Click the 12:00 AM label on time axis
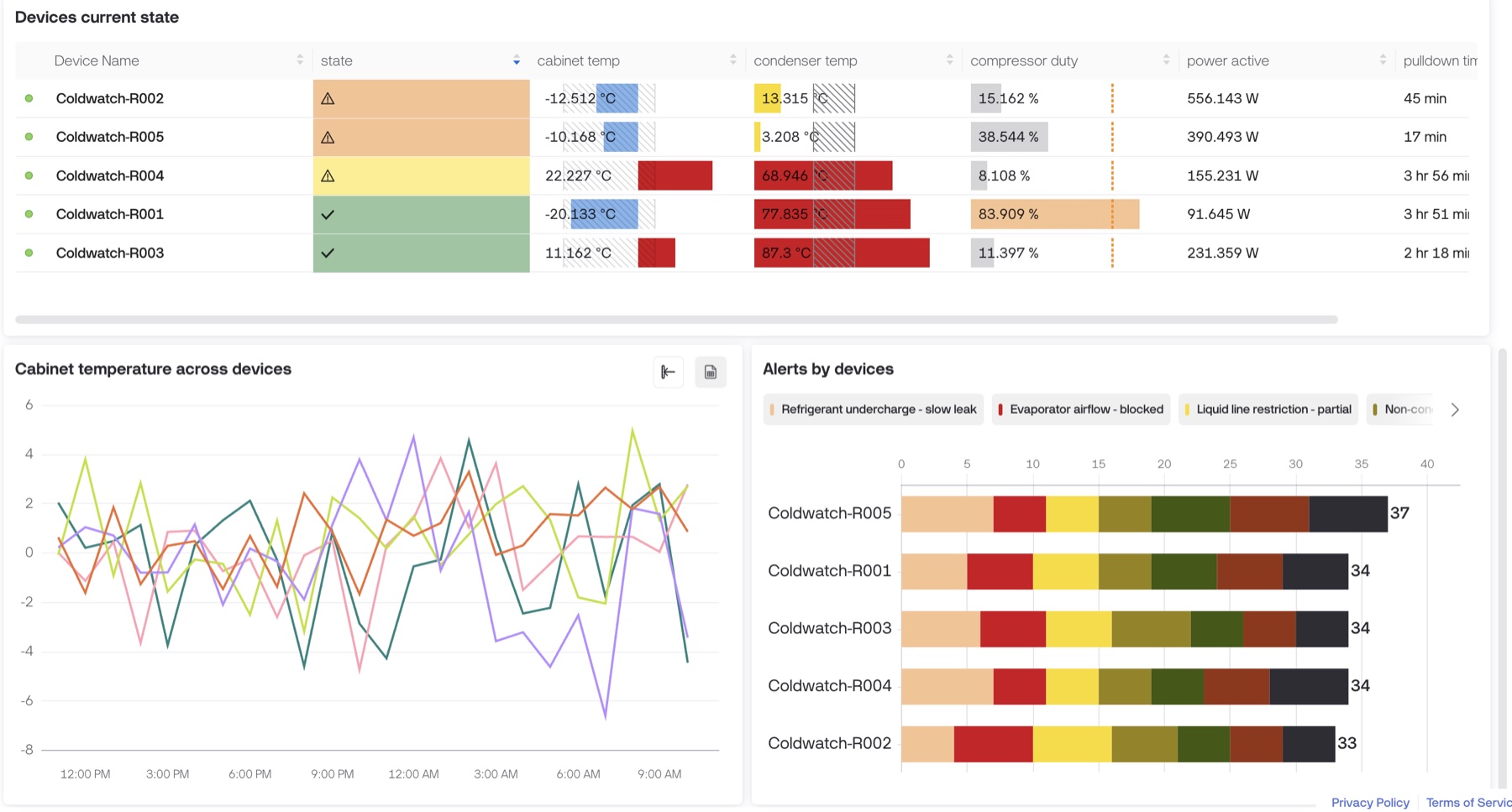 point(413,774)
